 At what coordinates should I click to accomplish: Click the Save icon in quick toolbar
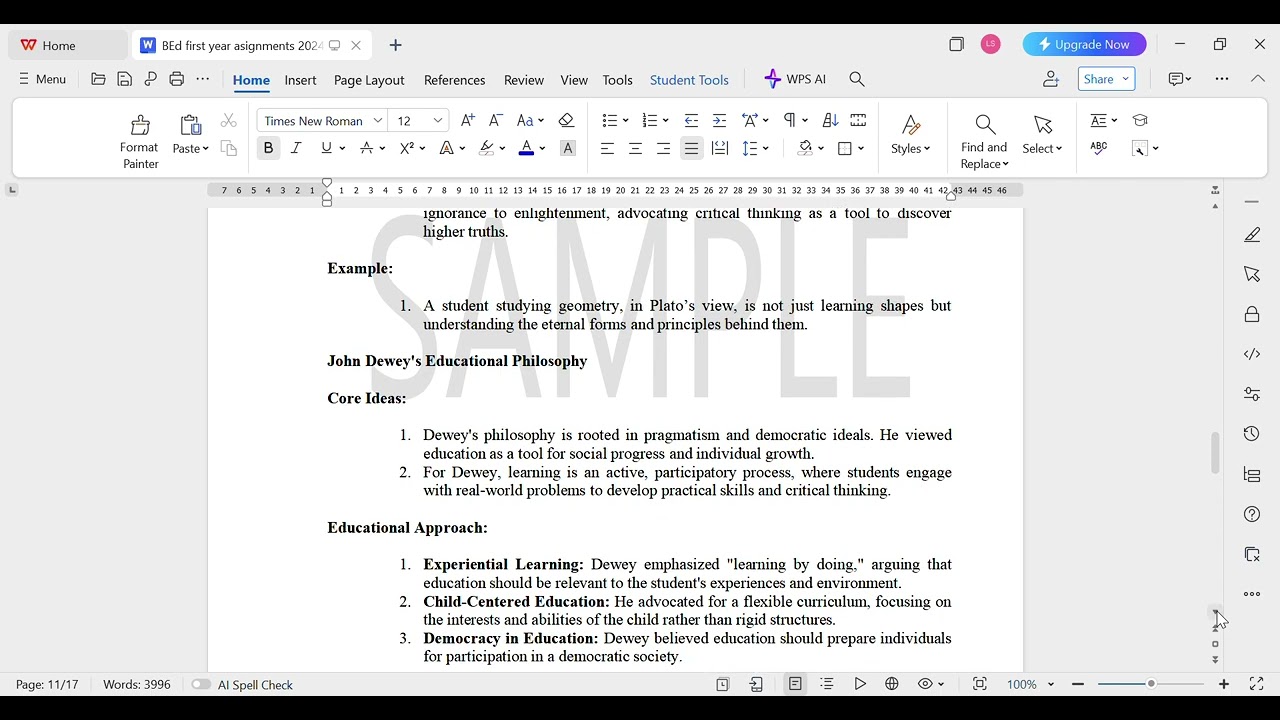pos(125,79)
